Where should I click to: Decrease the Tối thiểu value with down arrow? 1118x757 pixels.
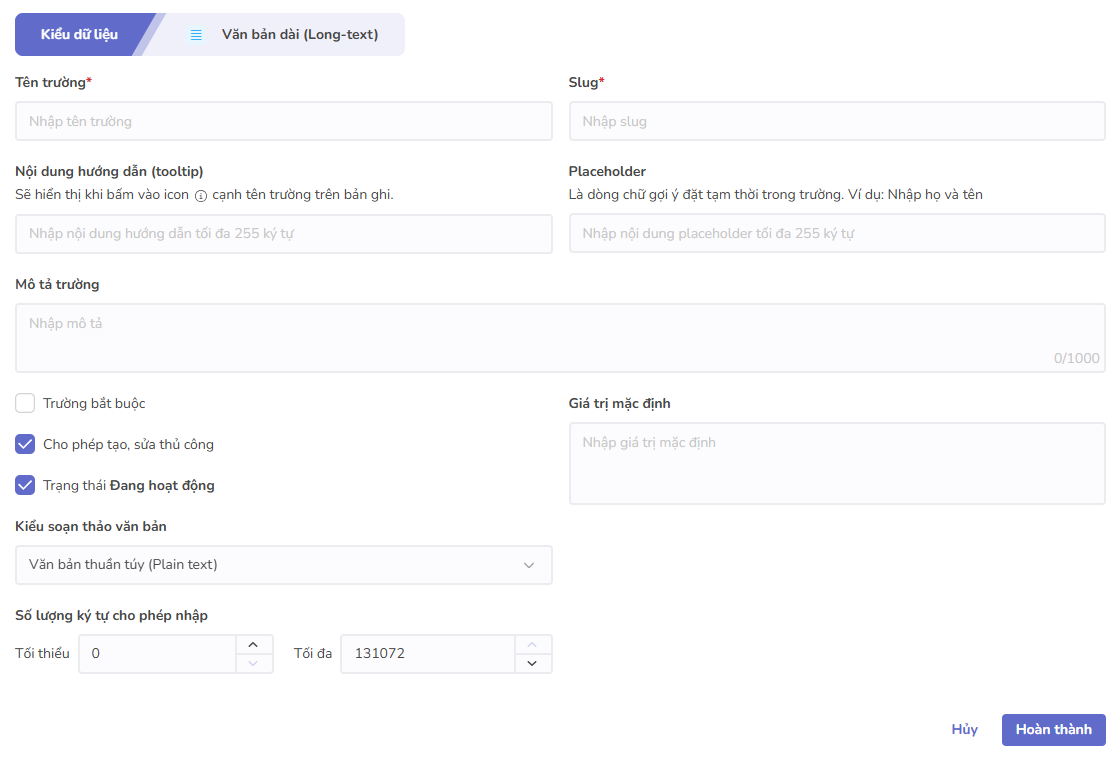pyautogui.click(x=253, y=663)
